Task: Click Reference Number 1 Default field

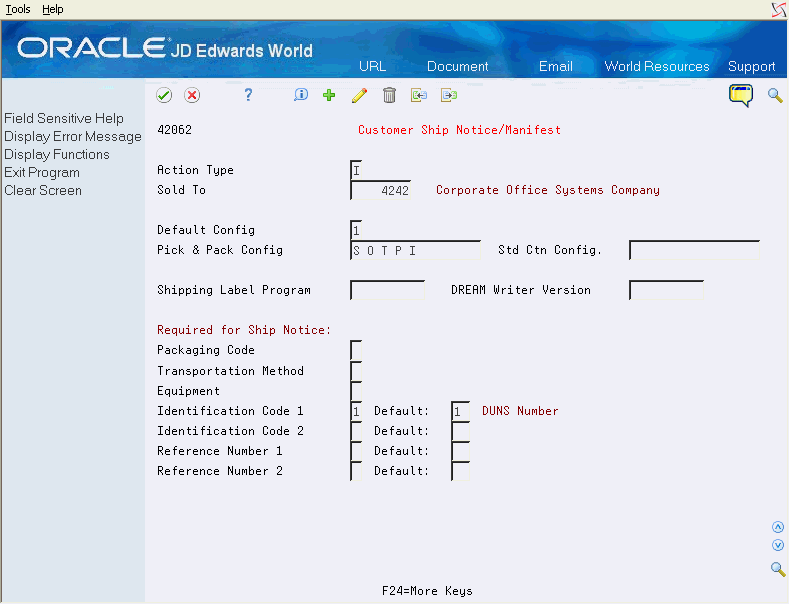Action: [x=460, y=451]
